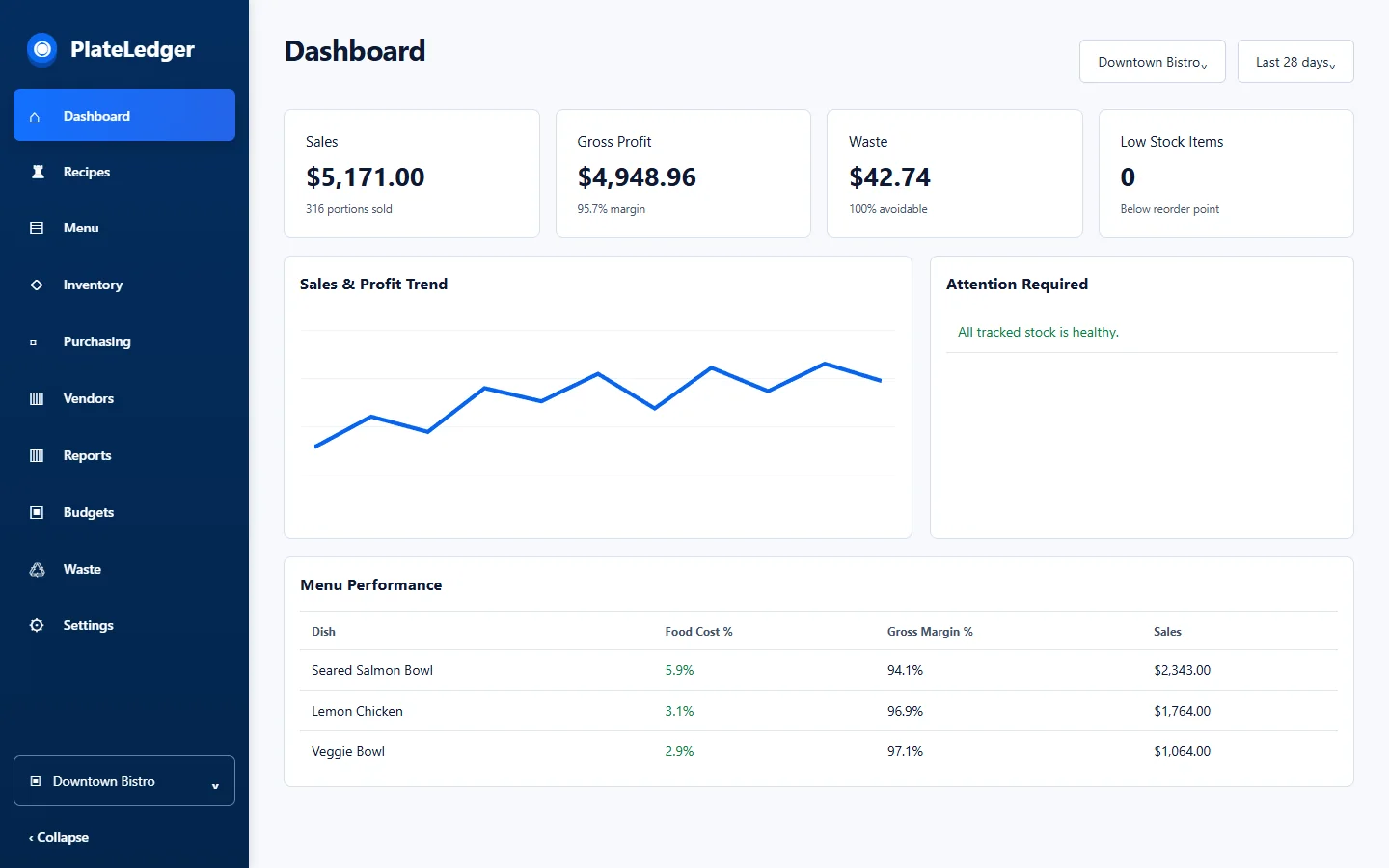Click the Menu list icon
Image resolution: width=1389 pixels, height=868 pixels.
point(37,229)
